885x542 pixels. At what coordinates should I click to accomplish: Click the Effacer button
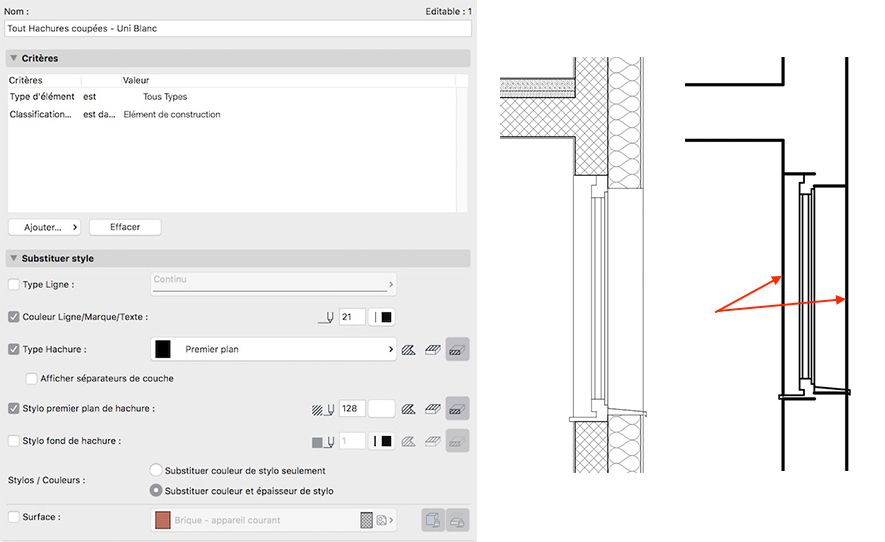point(125,227)
